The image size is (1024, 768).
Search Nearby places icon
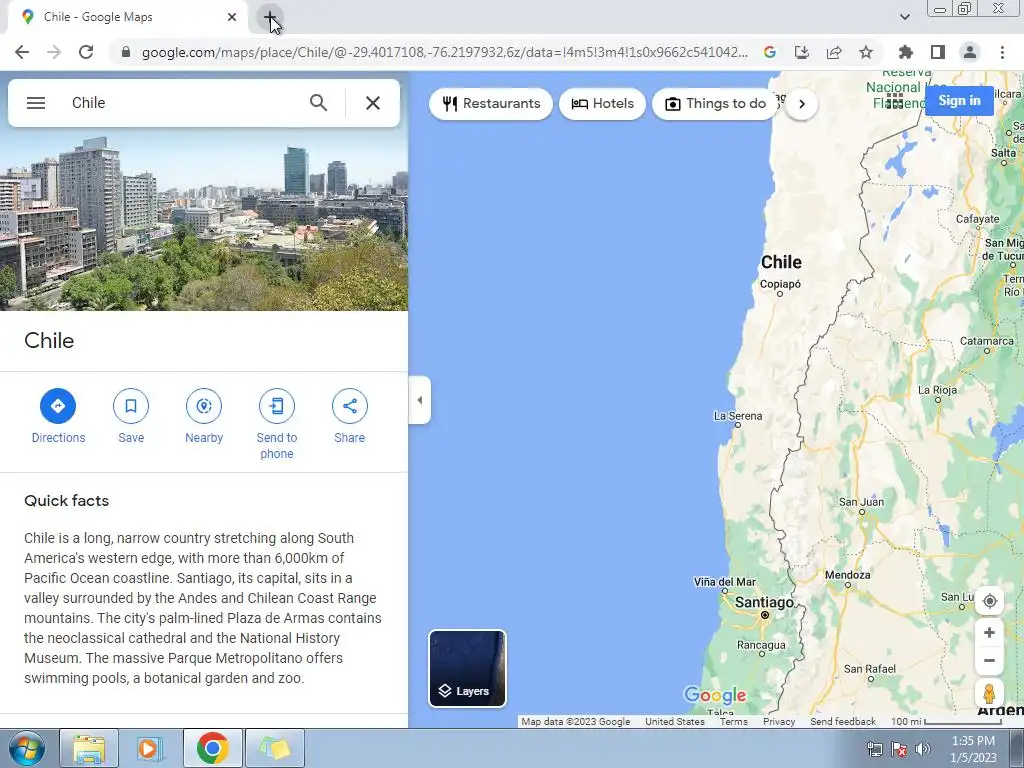(x=204, y=406)
